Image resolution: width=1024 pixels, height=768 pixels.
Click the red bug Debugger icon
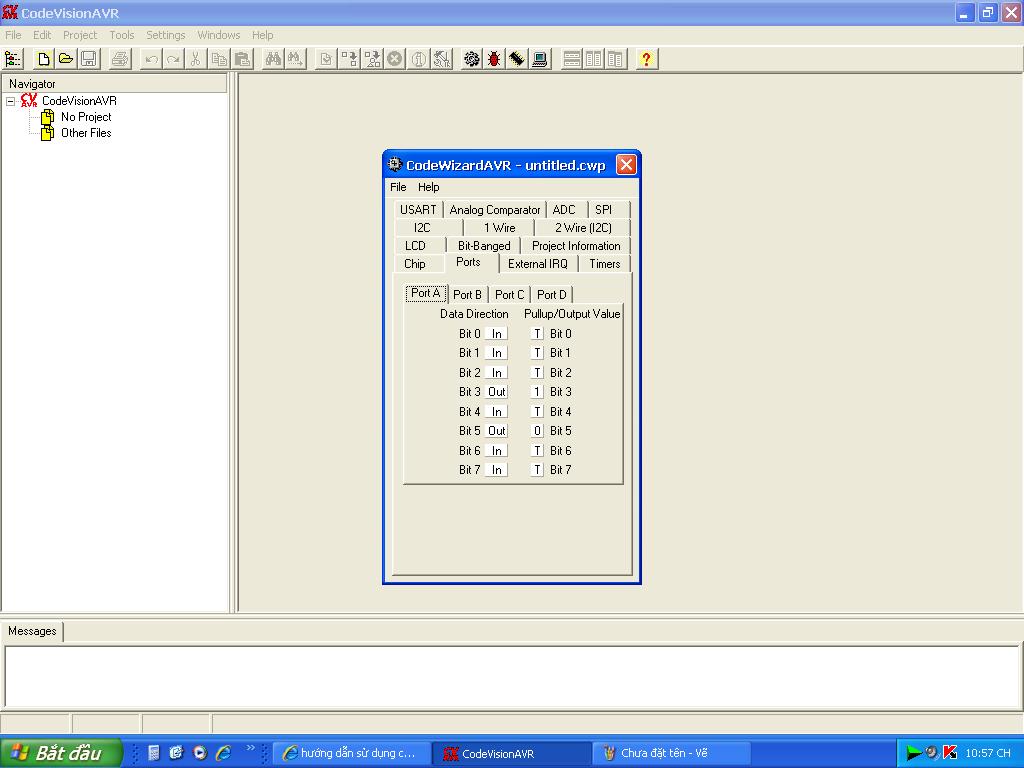coord(494,59)
